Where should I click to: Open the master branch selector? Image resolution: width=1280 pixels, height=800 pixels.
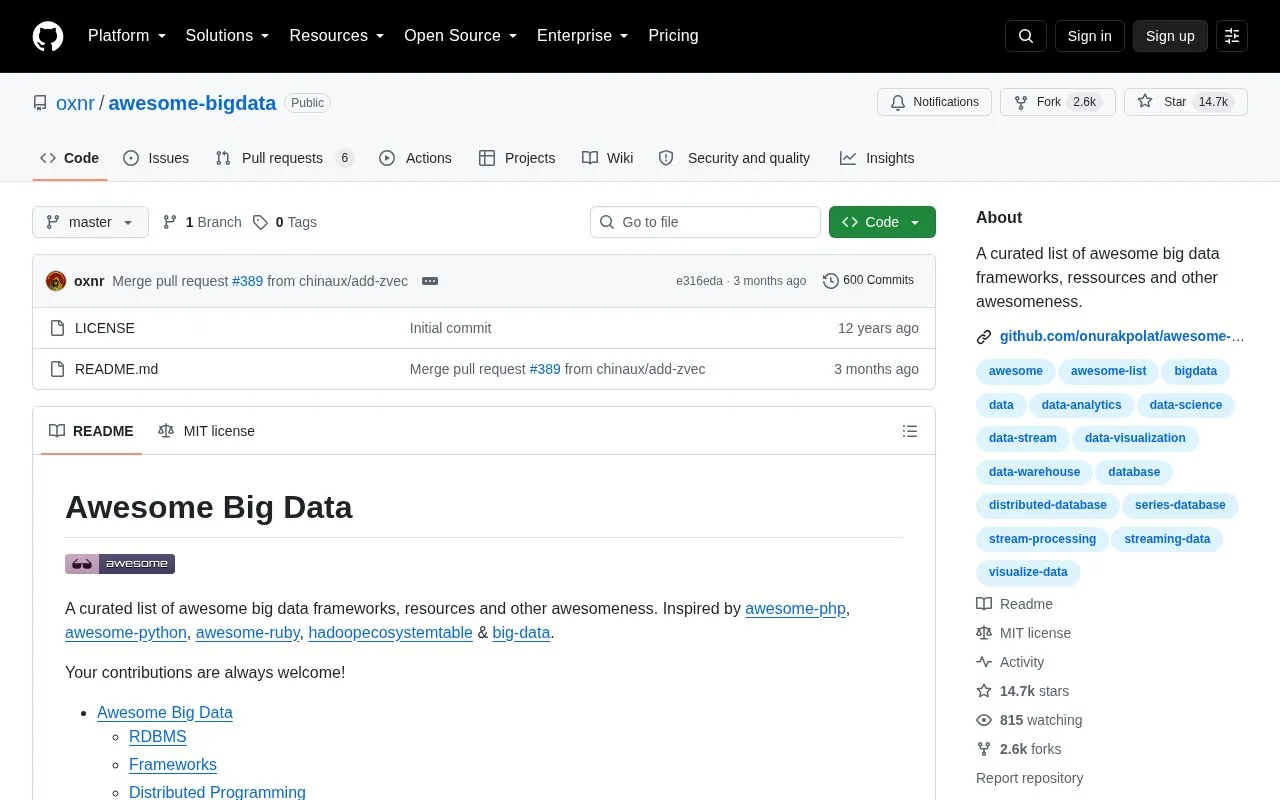90,222
